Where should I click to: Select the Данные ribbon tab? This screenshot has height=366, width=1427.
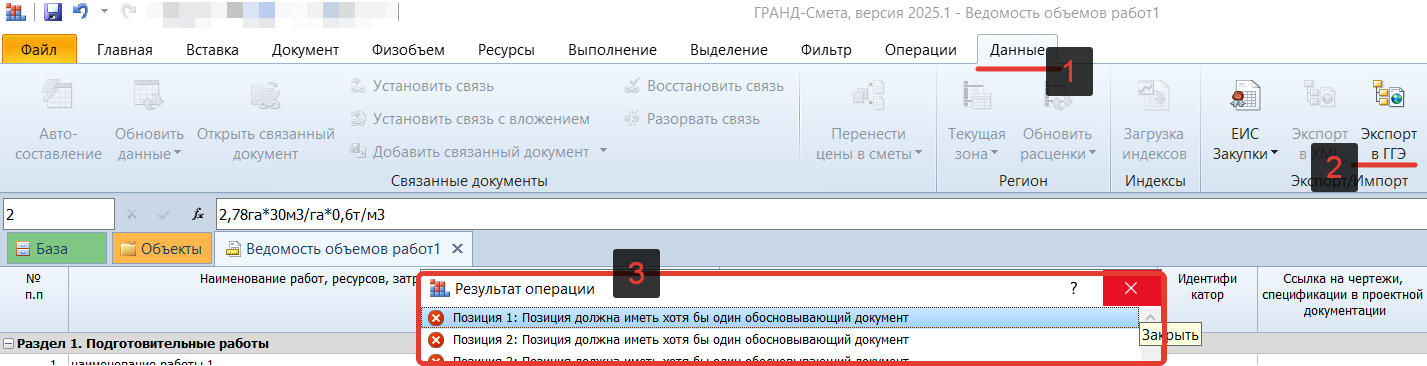point(1017,50)
